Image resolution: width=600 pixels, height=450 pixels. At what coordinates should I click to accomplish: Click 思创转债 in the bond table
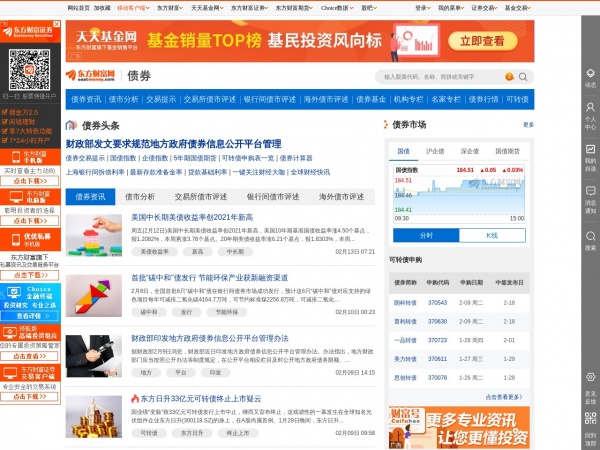(x=405, y=378)
